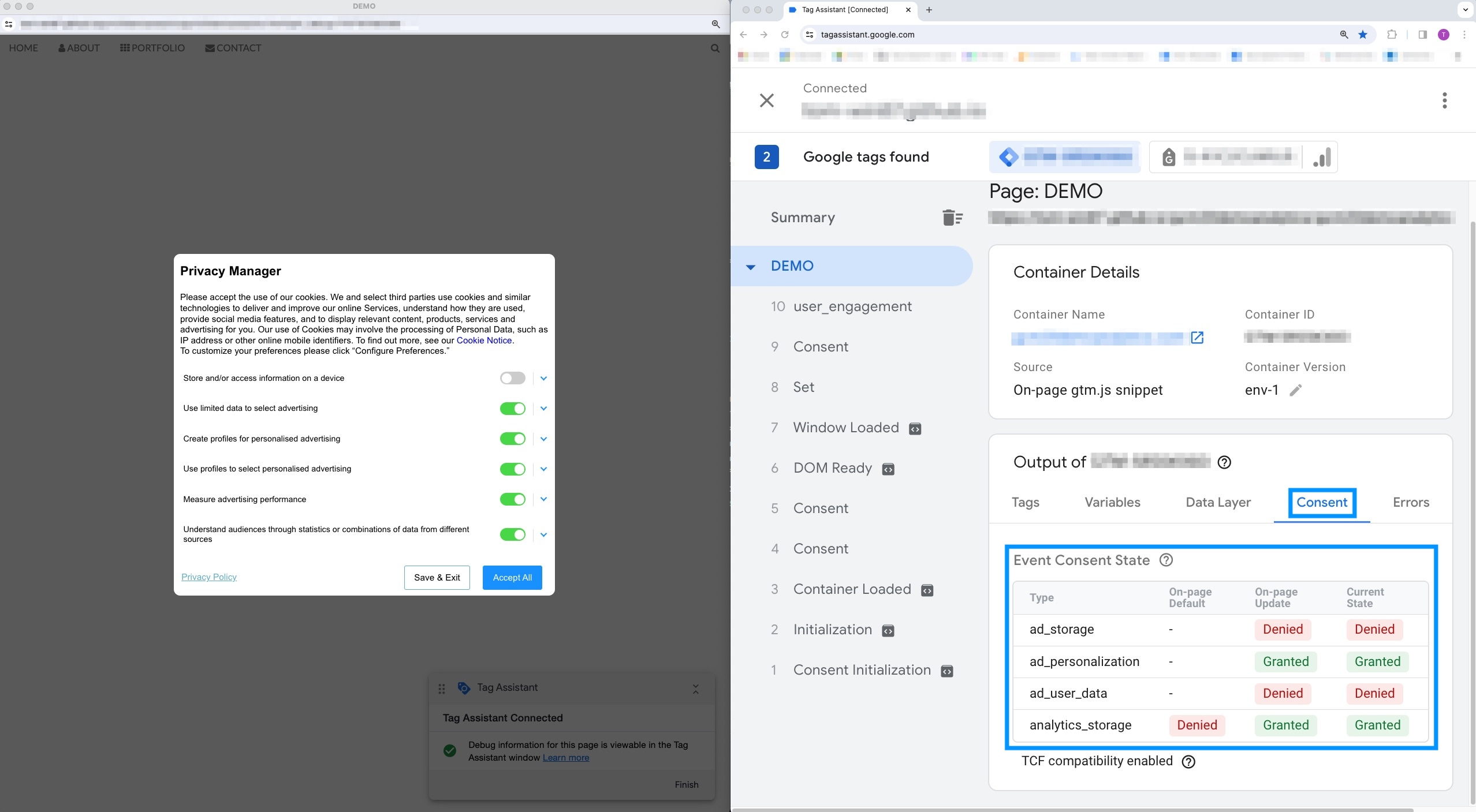This screenshot has height=812, width=1476.
Task: Click the Summary heading in left panel
Action: pyautogui.click(x=803, y=218)
